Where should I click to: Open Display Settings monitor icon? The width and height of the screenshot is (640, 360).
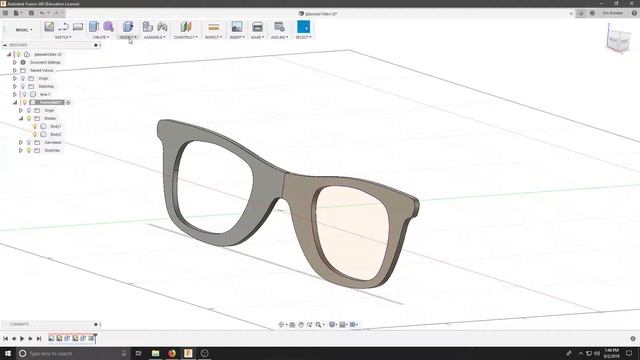tap(332, 325)
